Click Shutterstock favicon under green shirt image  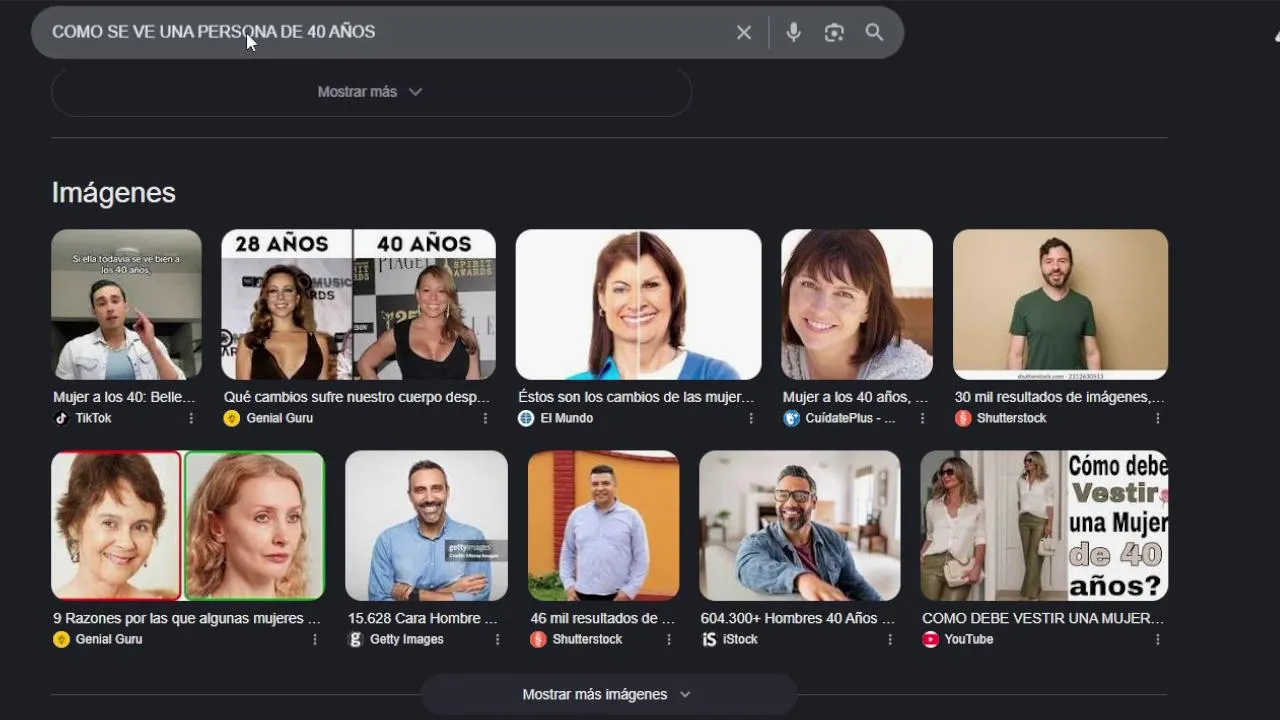coord(963,418)
